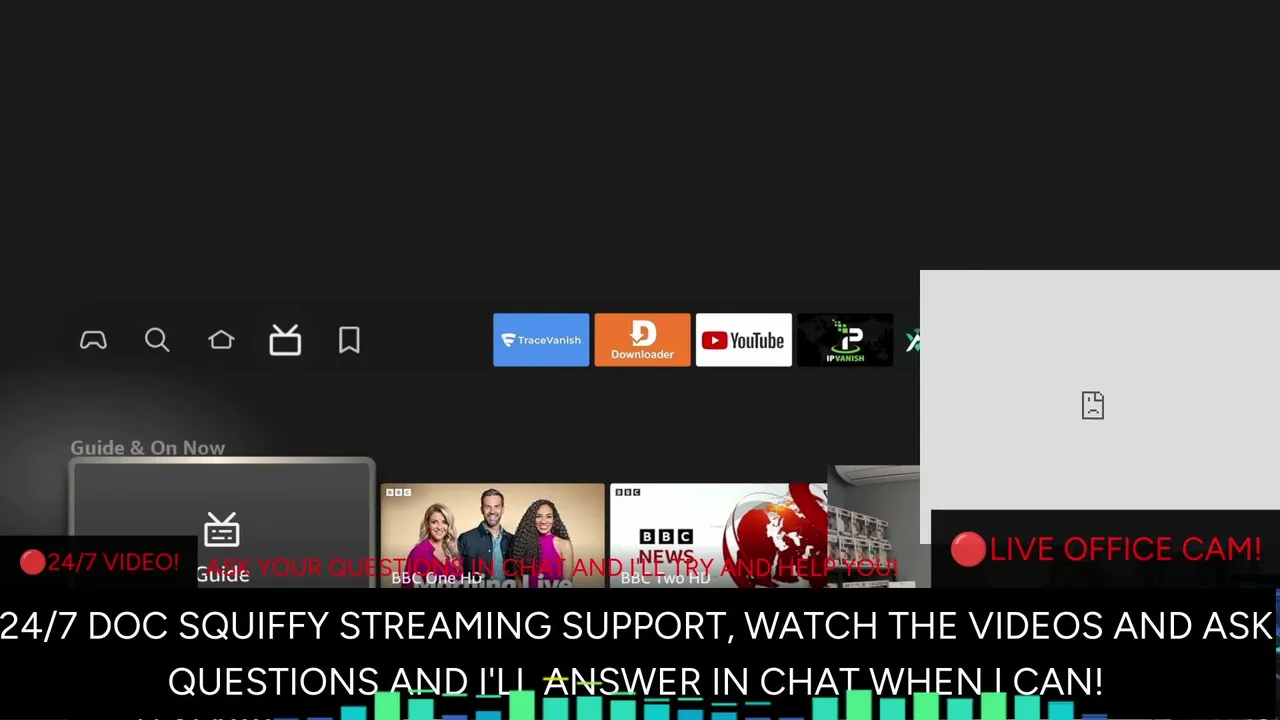
Task: Click the streaming support banner's first line
Action: coord(636,626)
